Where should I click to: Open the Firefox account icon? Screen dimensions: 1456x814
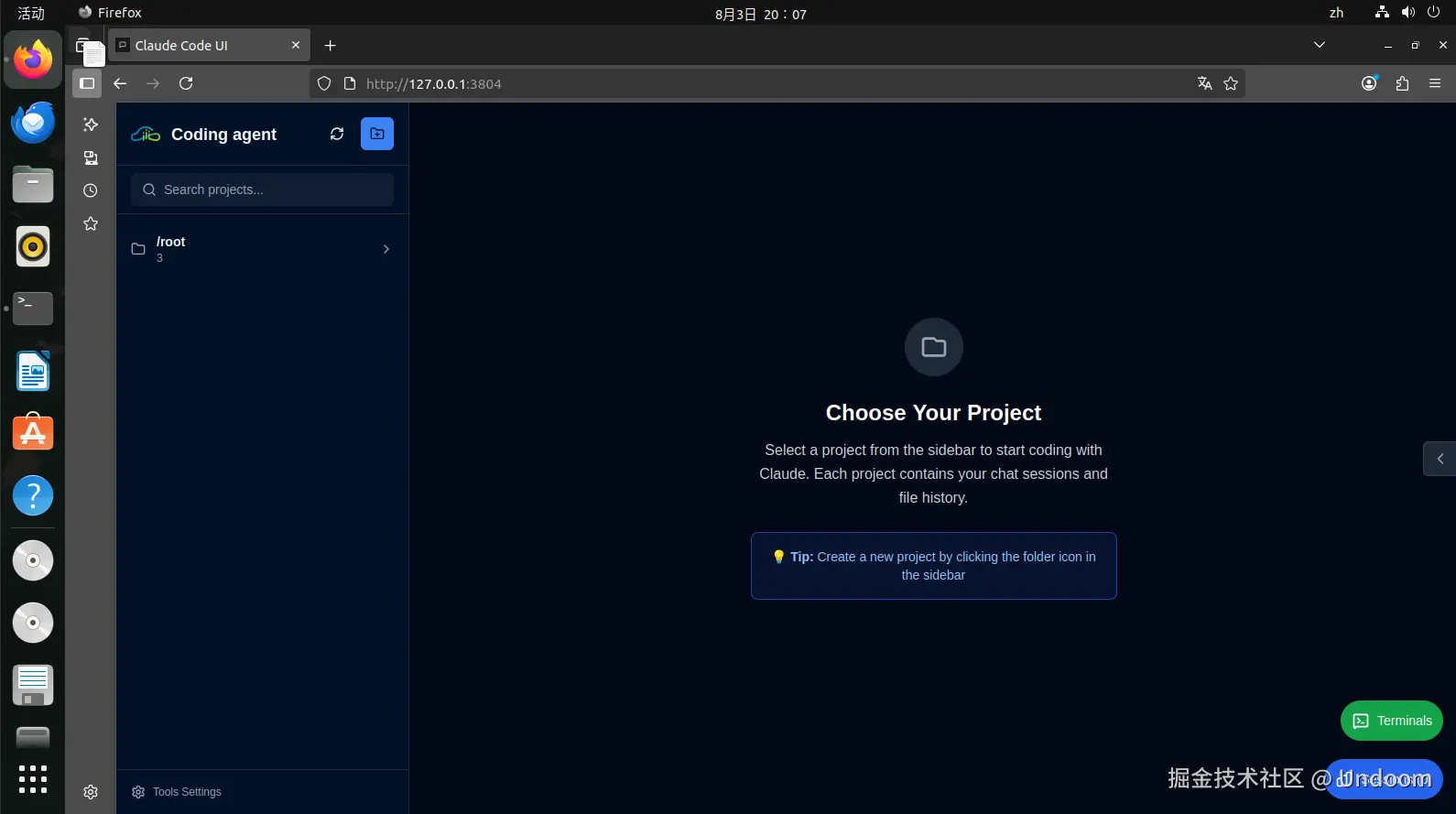point(1369,83)
